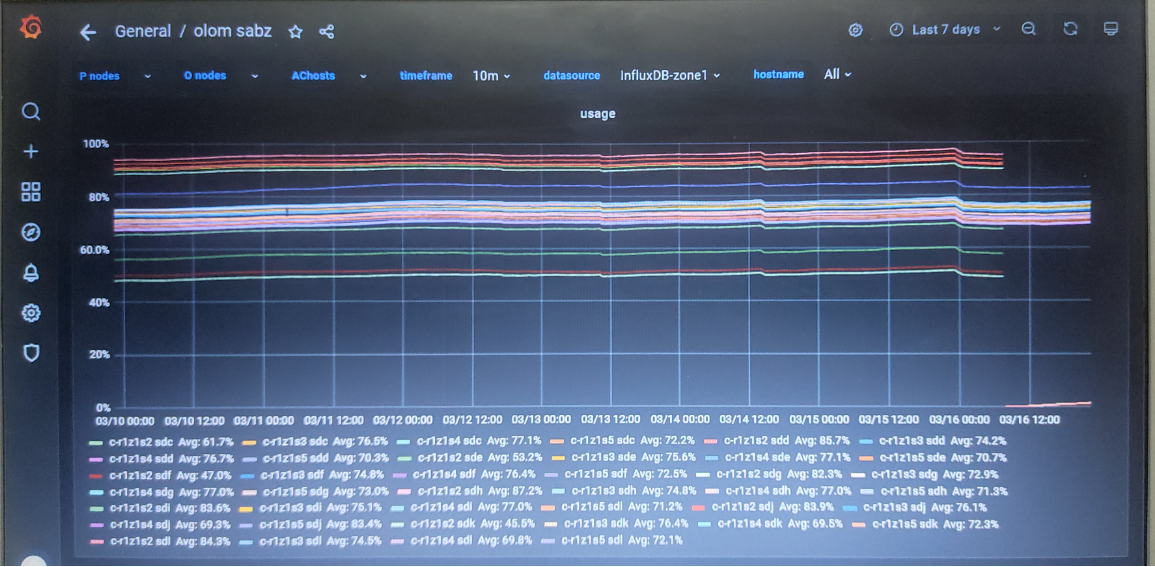Open dashboard settings gear in top bar
Viewport: 1155px width, 567px height.
[855, 29]
